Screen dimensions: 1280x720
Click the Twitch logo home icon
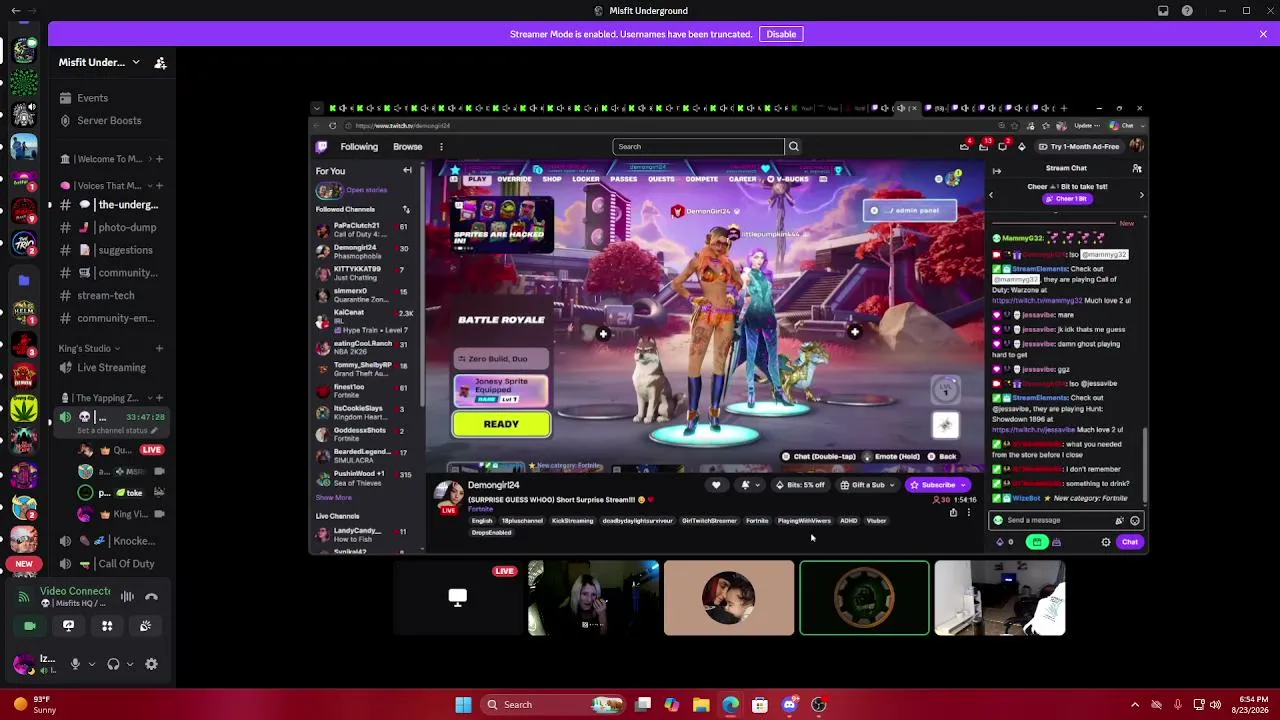(321, 147)
